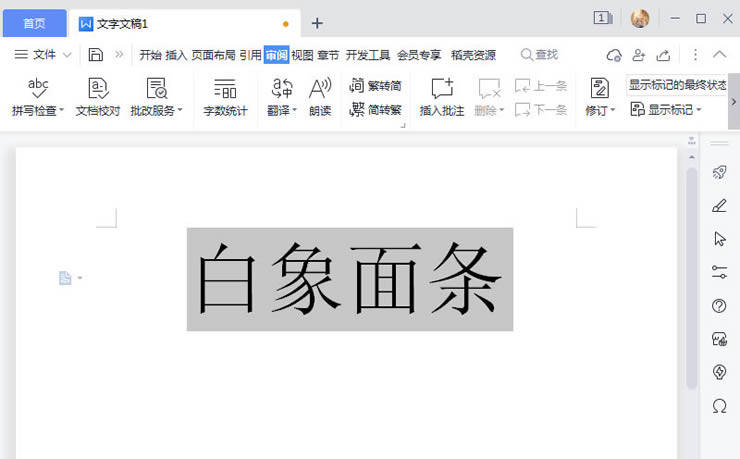Open cloud sync status icon
The image size is (740, 459).
coord(614,55)
